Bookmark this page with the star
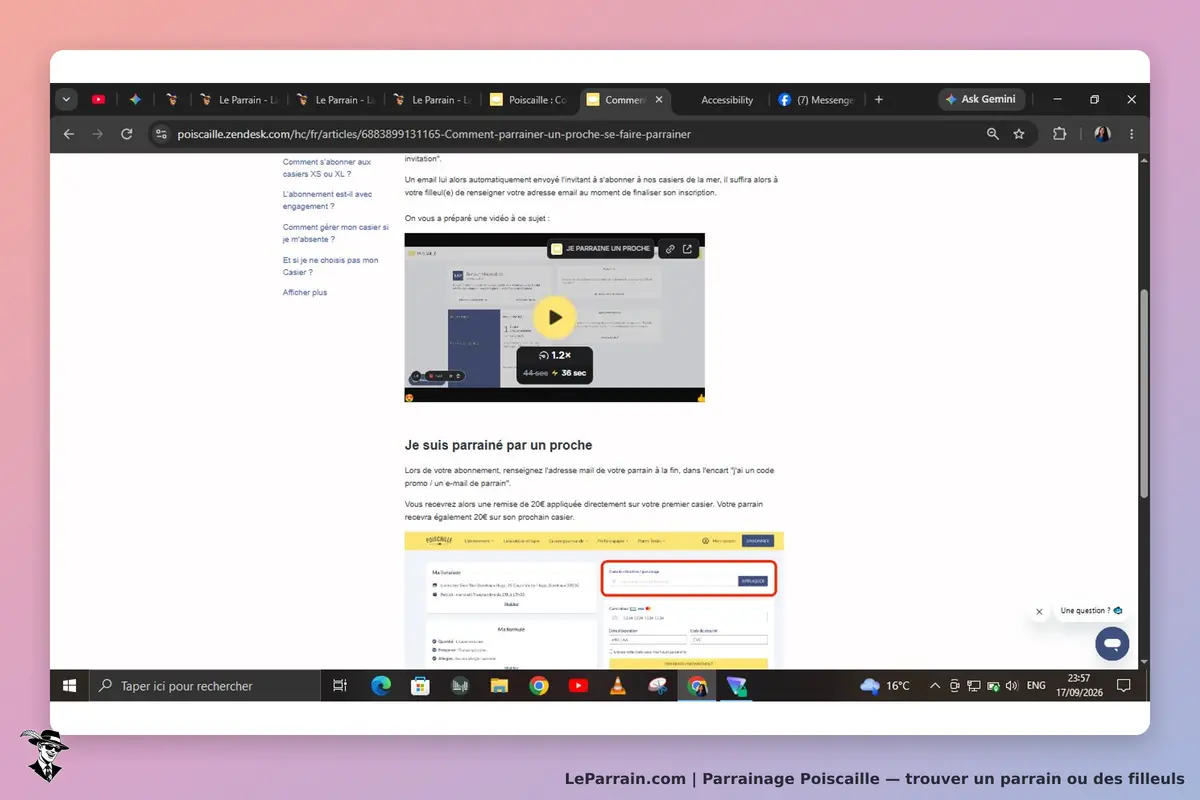The width and height of the screenshot is (1200, 800). [1019, 134]
